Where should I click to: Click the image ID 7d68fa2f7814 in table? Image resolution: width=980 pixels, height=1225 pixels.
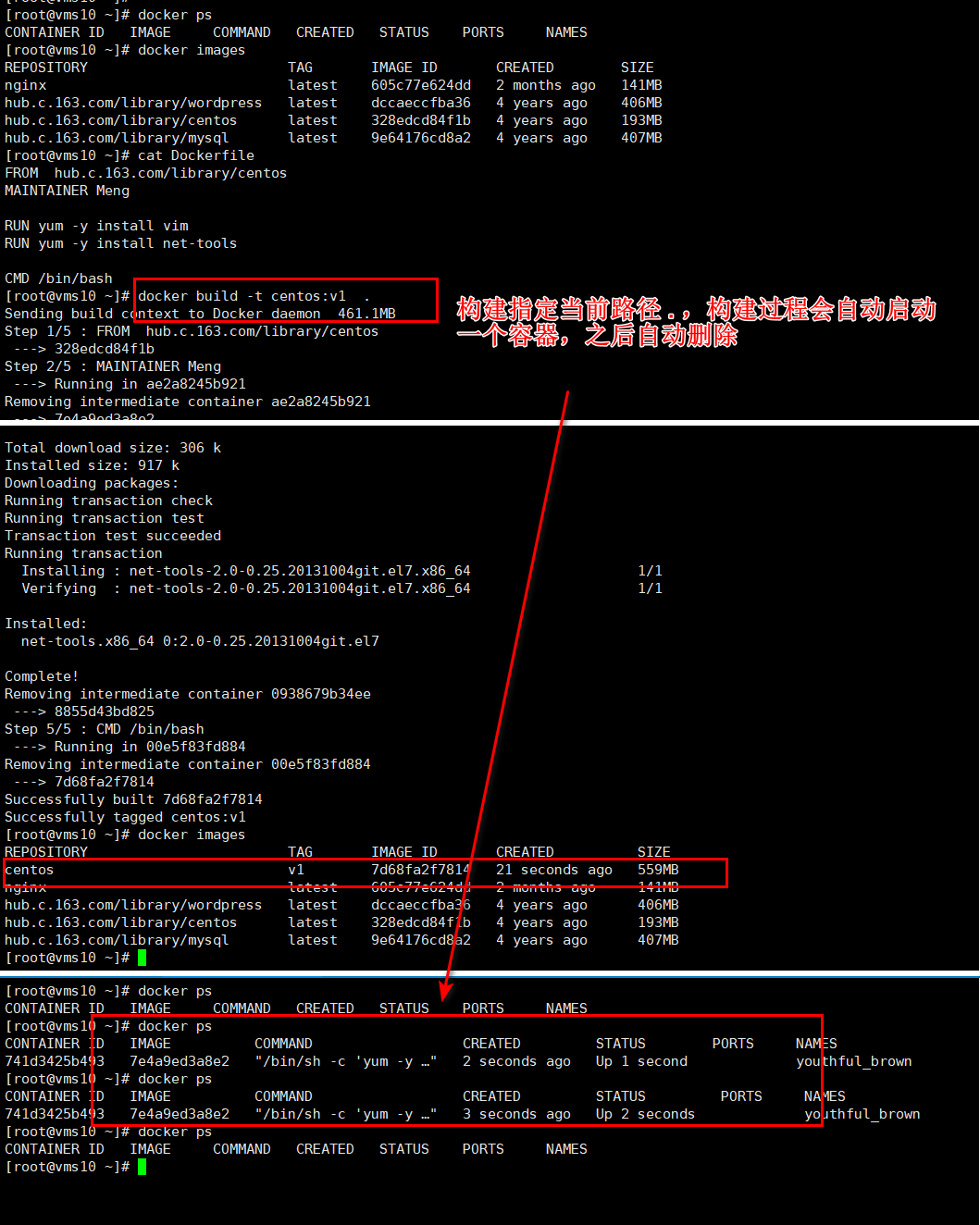421,870
